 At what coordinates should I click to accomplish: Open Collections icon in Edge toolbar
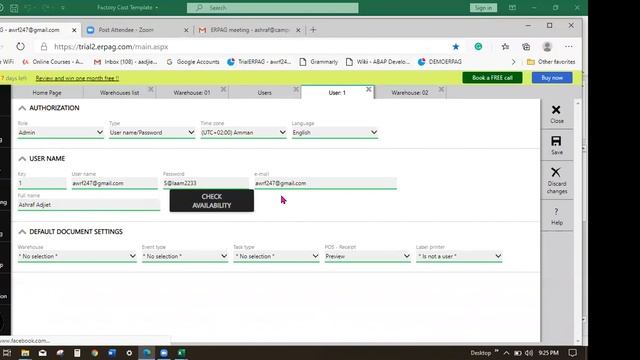tap(526, 47)
